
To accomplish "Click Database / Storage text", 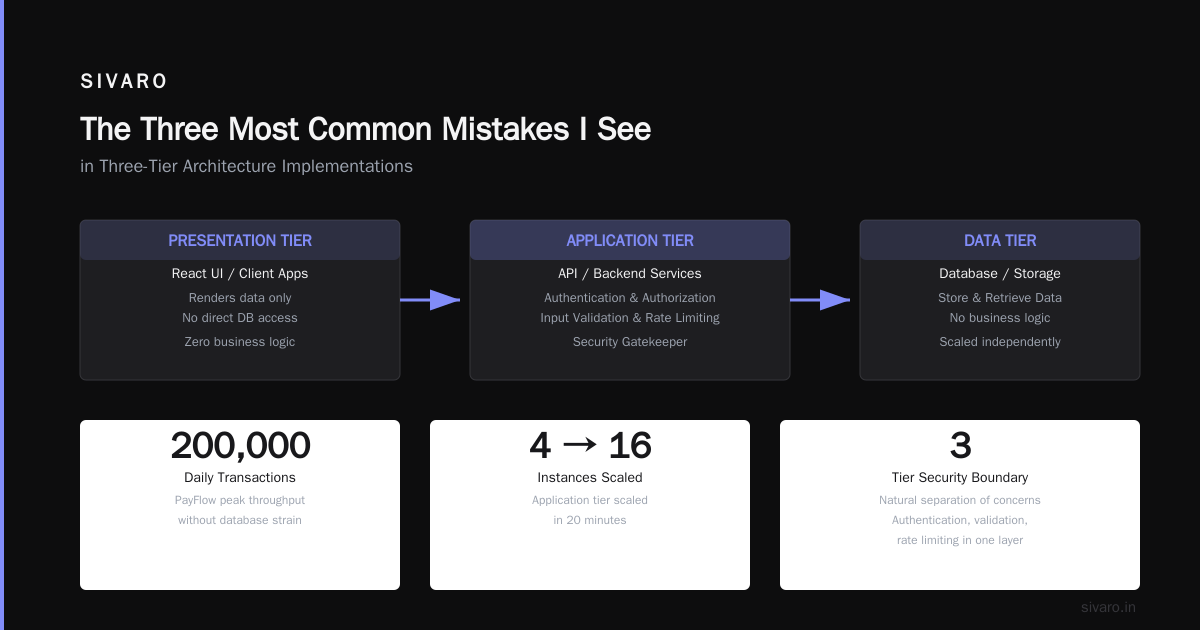I will (1000, 273).
